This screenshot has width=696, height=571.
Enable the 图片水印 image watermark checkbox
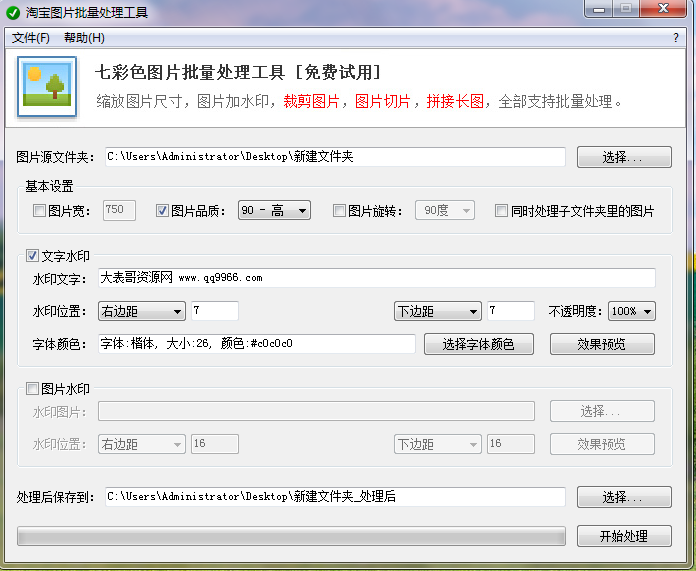pyautogui.click(x=33, y=389)
